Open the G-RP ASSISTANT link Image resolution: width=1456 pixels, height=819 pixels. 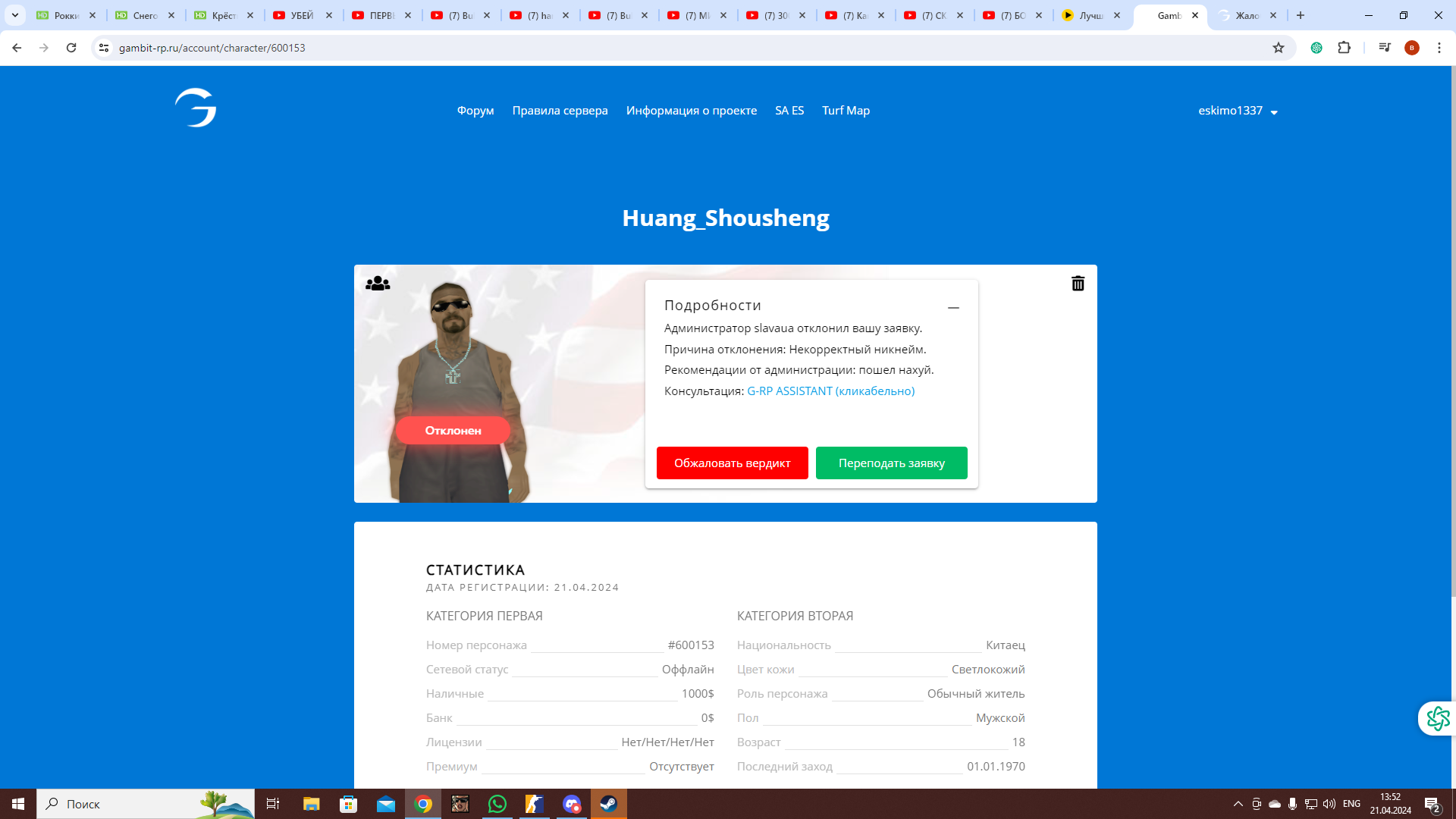[830, 391]
